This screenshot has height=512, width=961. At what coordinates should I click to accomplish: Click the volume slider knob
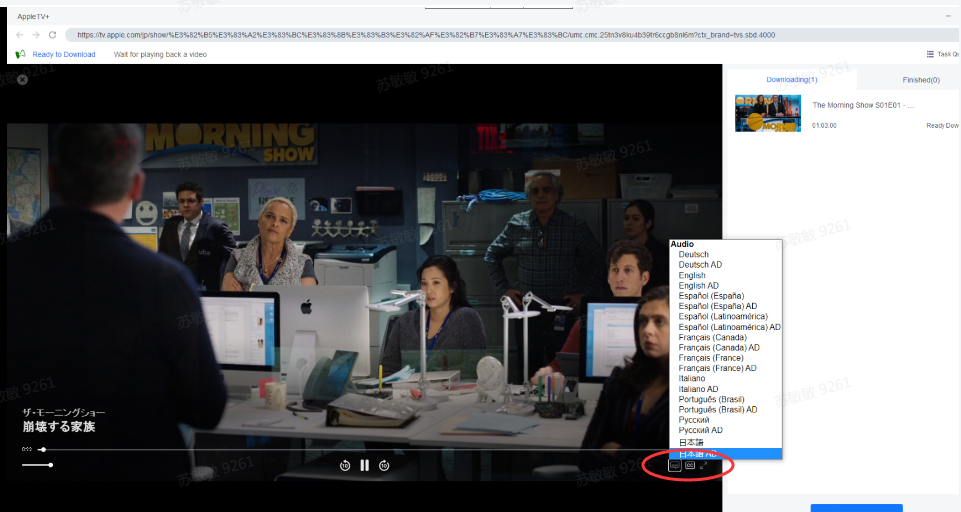pyautogui.click(x=50, y=465)
